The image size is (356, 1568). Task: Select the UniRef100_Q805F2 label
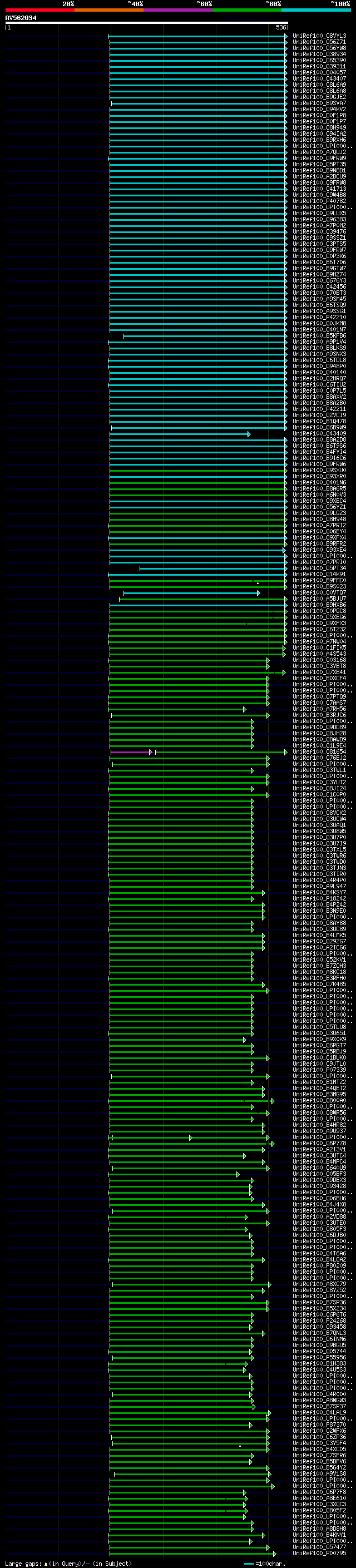[319, 1511]
